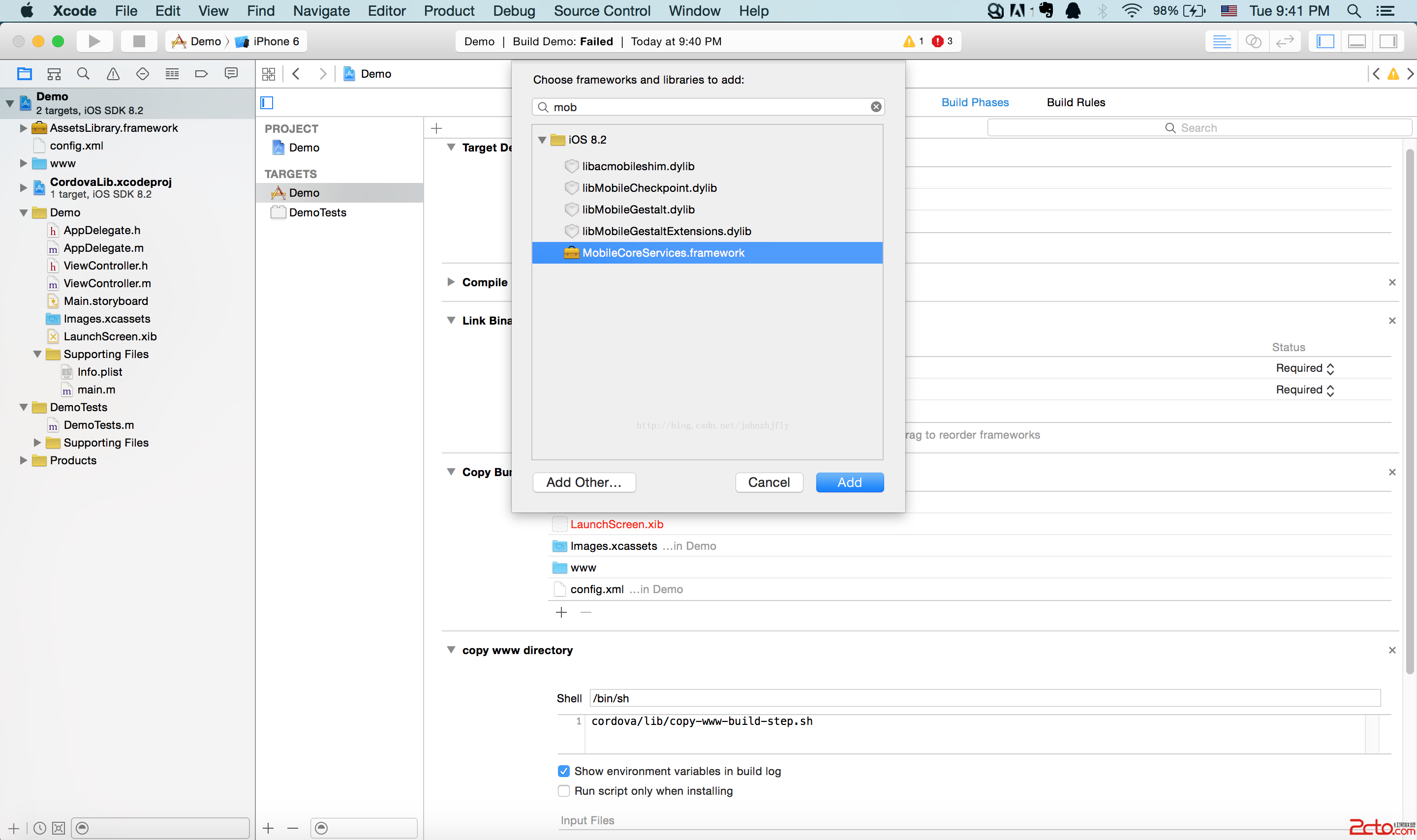The height and width of the screenshot is (840, 1417).
Task: Toggle the utilities right panel icon
Action: [x=1388, y=41]
